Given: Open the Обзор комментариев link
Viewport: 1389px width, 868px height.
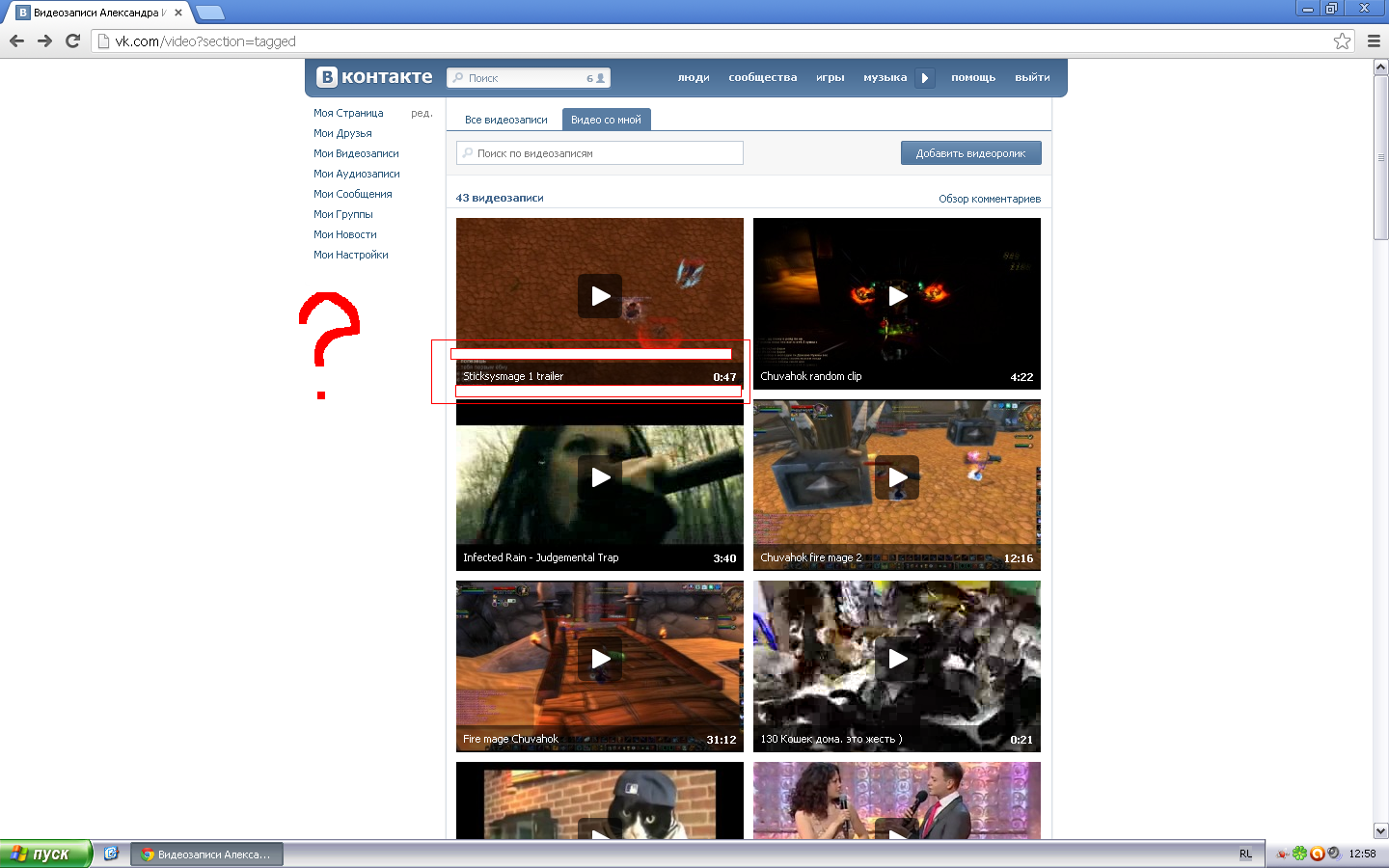Looking at the screenshot, I should click(990, 199).
